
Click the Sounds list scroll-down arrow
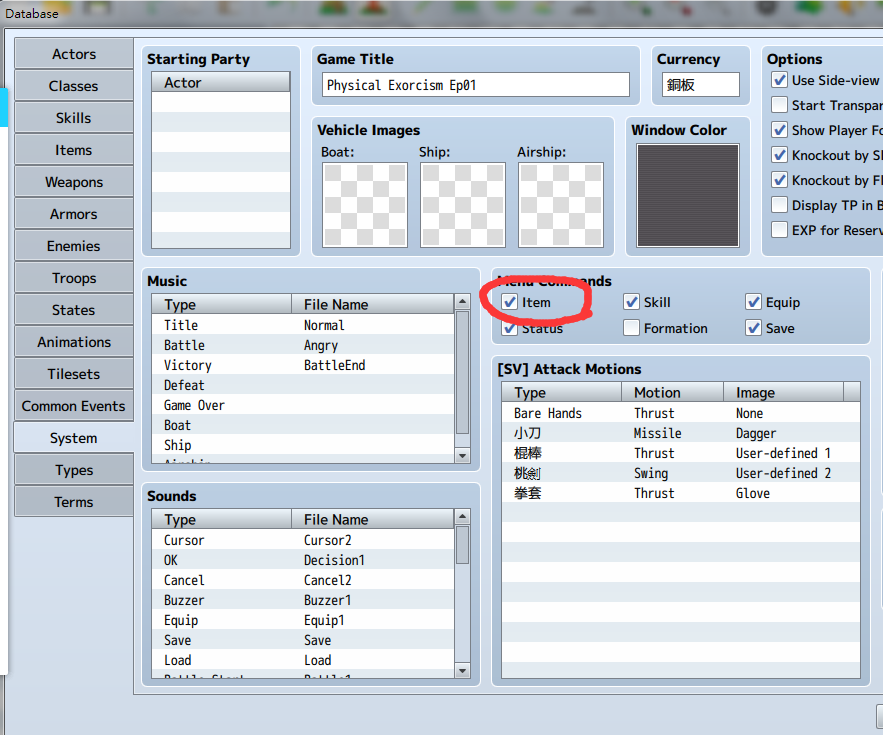tap(462, 671)
